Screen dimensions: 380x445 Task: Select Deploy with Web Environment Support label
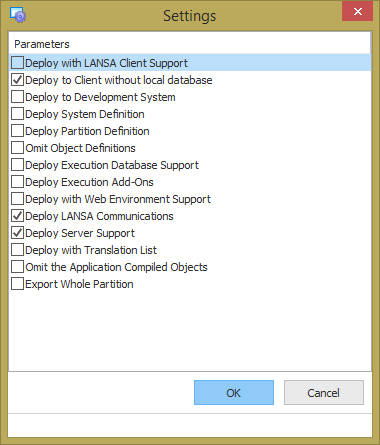point(118,199)
